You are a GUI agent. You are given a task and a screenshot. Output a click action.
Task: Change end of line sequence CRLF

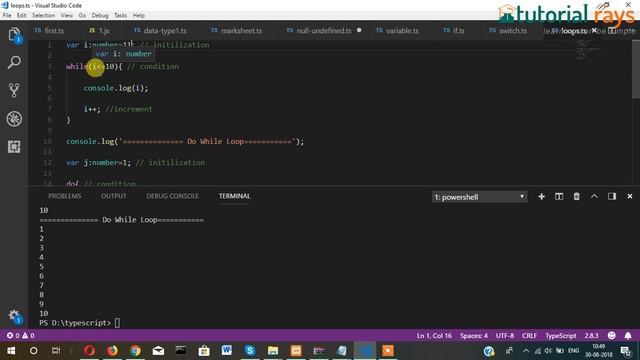[529, 336]
